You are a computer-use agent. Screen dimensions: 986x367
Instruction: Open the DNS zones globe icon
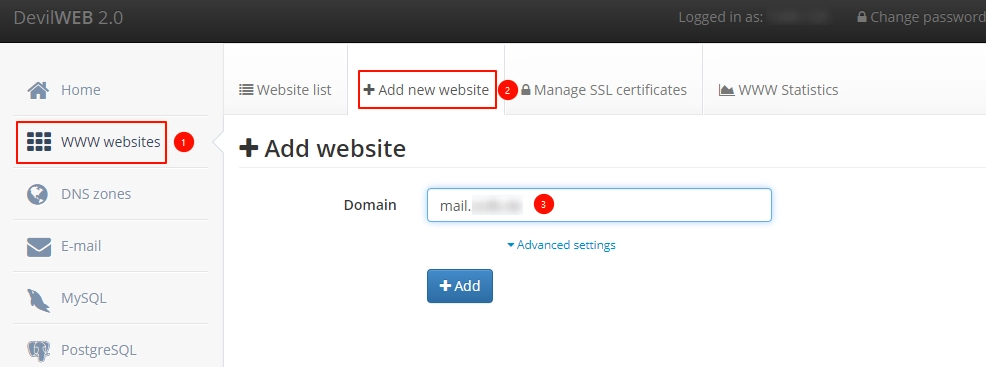point(38,194)
